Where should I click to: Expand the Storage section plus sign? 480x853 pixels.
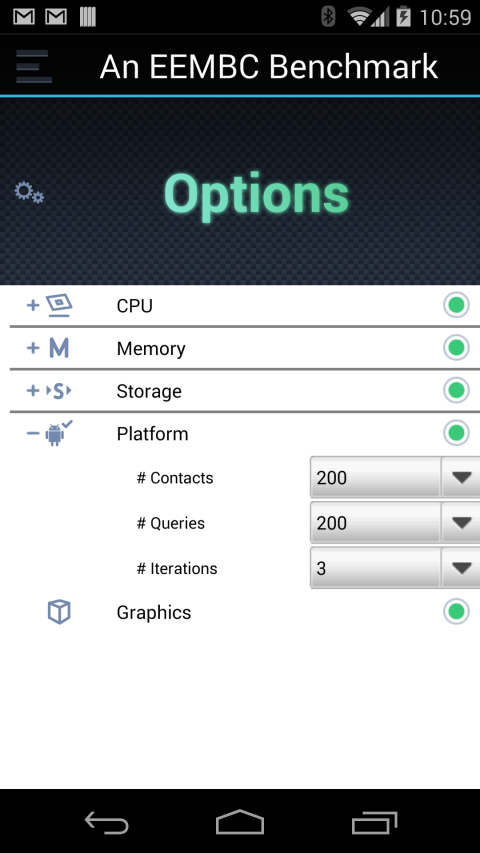[33, 391]
